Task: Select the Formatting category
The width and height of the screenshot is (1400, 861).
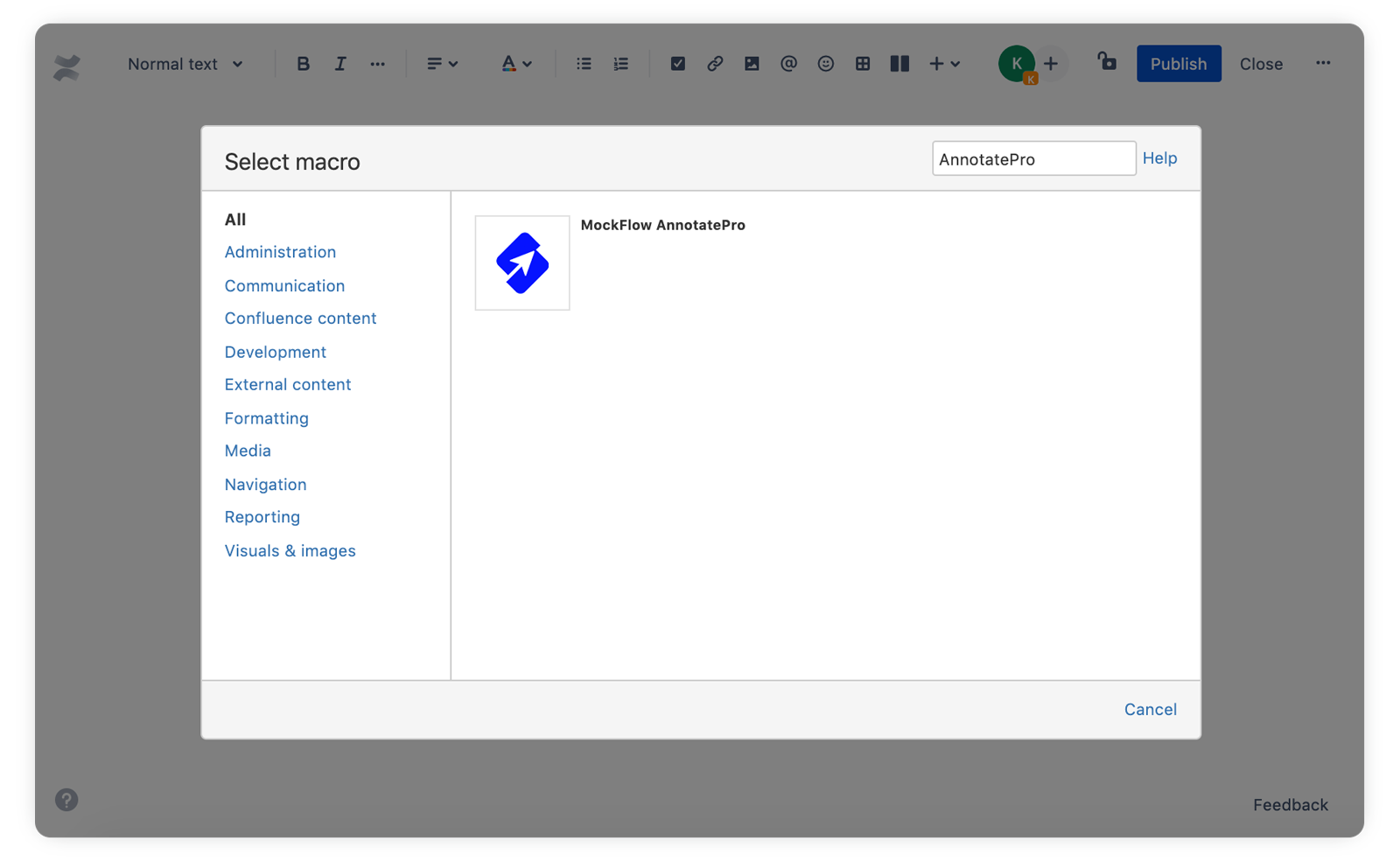Action: coord(266,418)
